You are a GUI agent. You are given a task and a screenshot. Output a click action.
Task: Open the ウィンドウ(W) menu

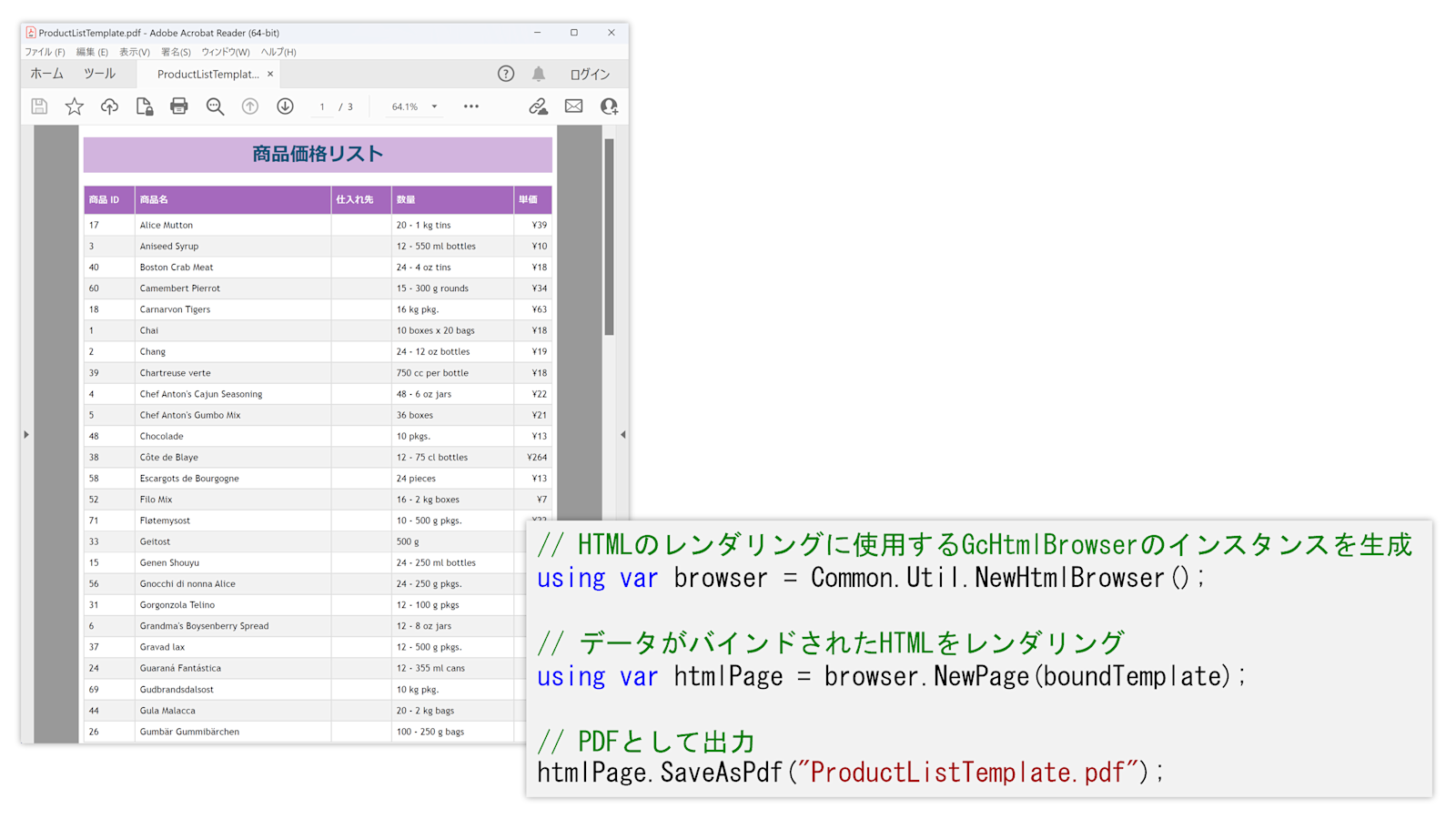click(225, 52)
